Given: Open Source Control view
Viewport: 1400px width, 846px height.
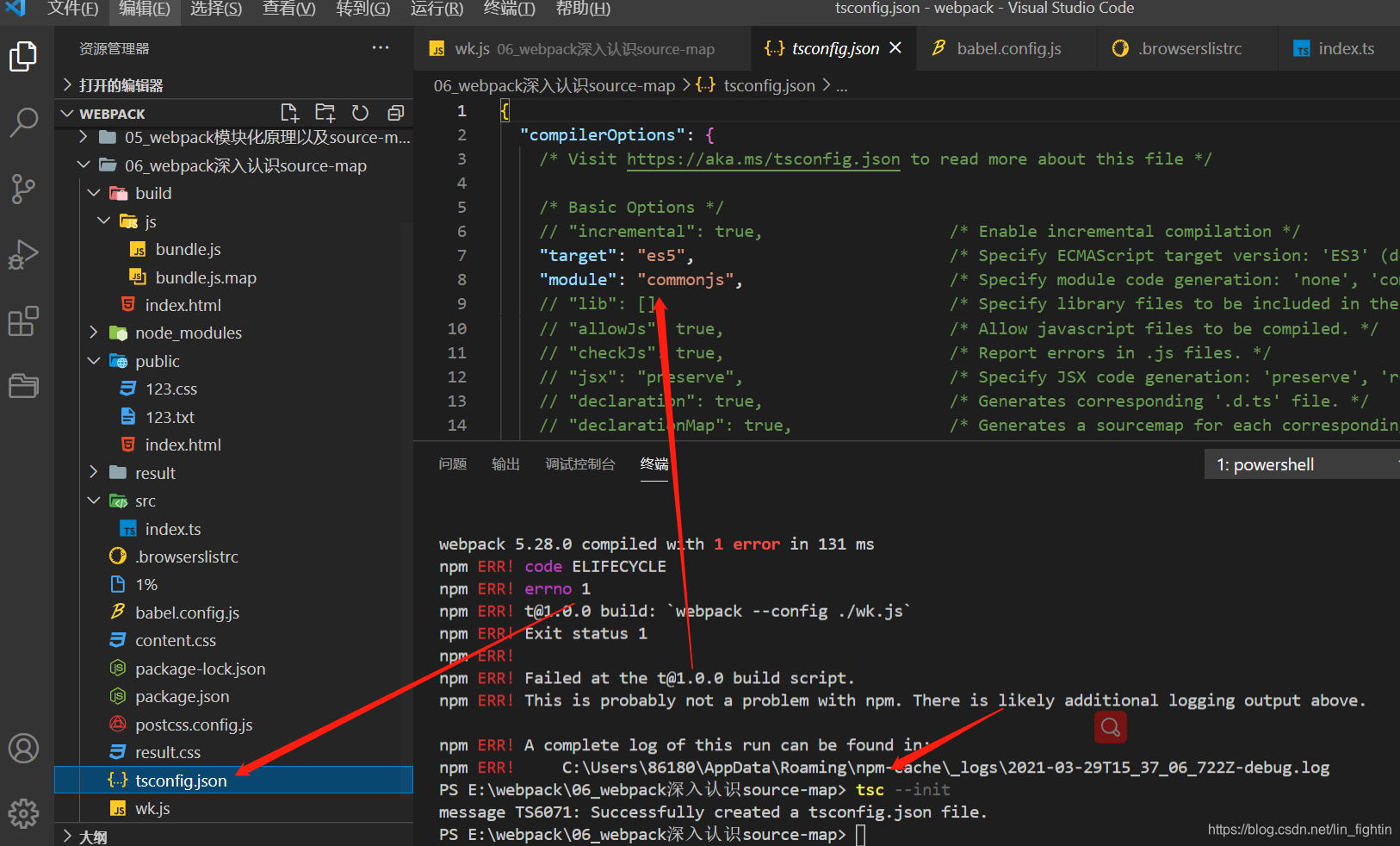Looking at the screenshot, I should tap(23, 189).
